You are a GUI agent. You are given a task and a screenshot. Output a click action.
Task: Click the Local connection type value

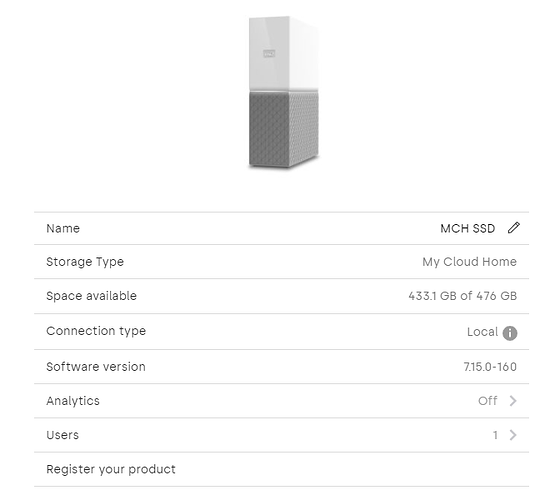coord(482,332)
